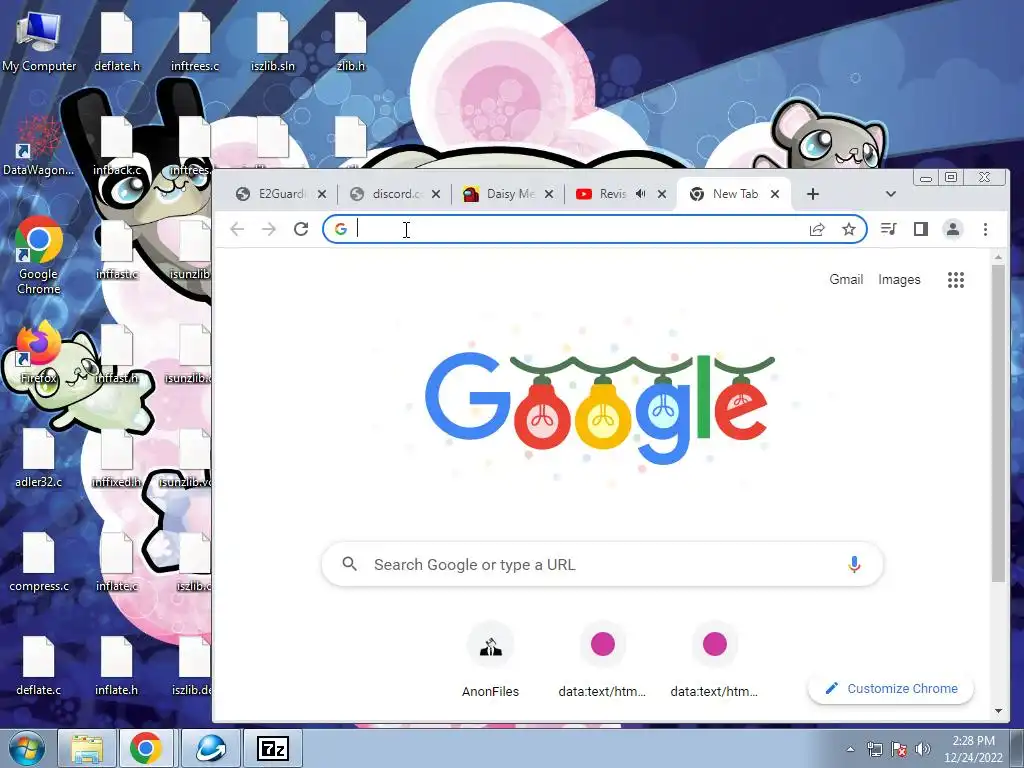The width and height of the screenshot is (1024, 768).
Task: Click the network tray icon
Action: 874,749
